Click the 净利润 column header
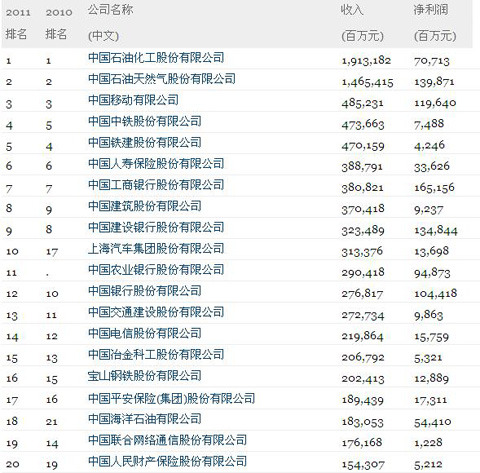The image size is (480, 473). 431,10
